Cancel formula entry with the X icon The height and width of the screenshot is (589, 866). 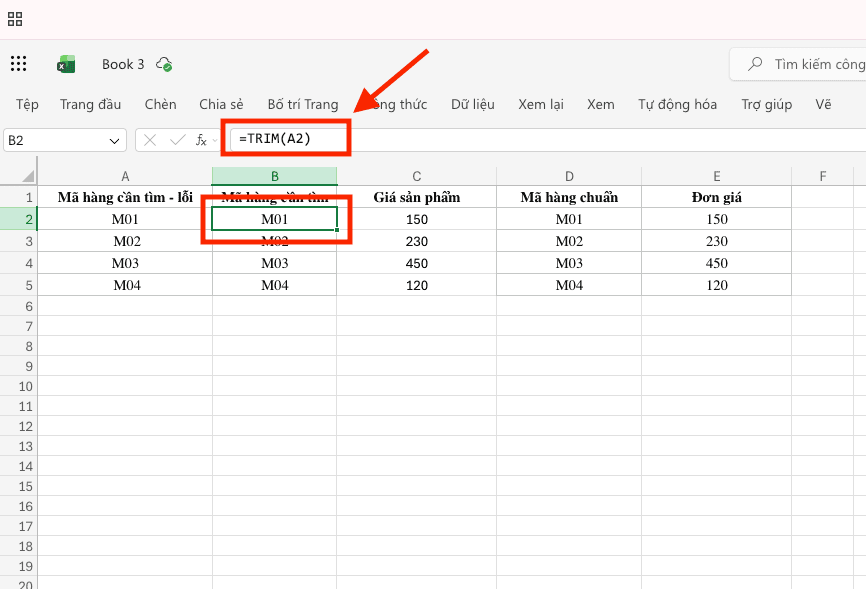pyautogui.click(x=150, y=140)
